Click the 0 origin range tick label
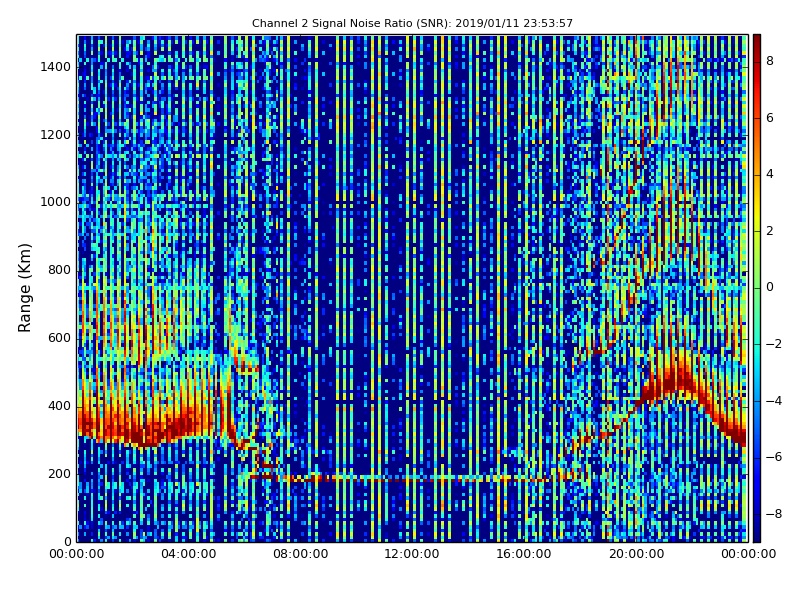The height and width of the screenshot is (600, 800). coord(67,541)
